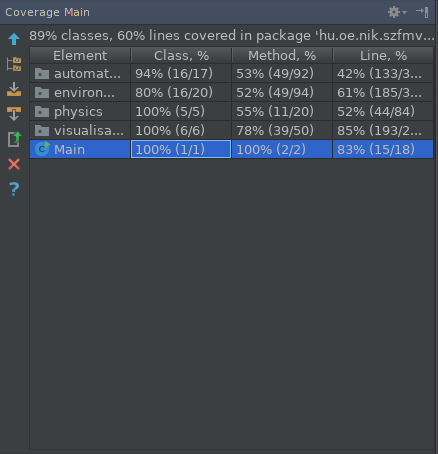Hide the Coverage tool window panel
The width and height of the screenshot is (438, 454).
pyautogui.click(x=422, y=12)
